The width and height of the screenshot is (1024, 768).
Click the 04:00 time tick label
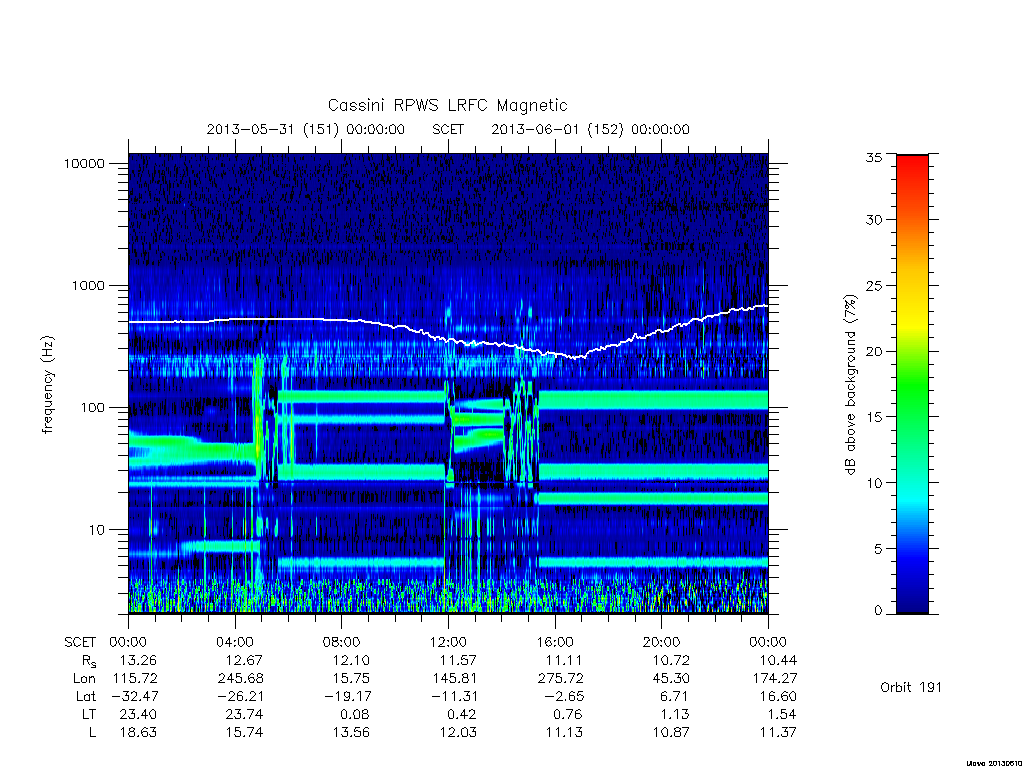coord(234,643)
